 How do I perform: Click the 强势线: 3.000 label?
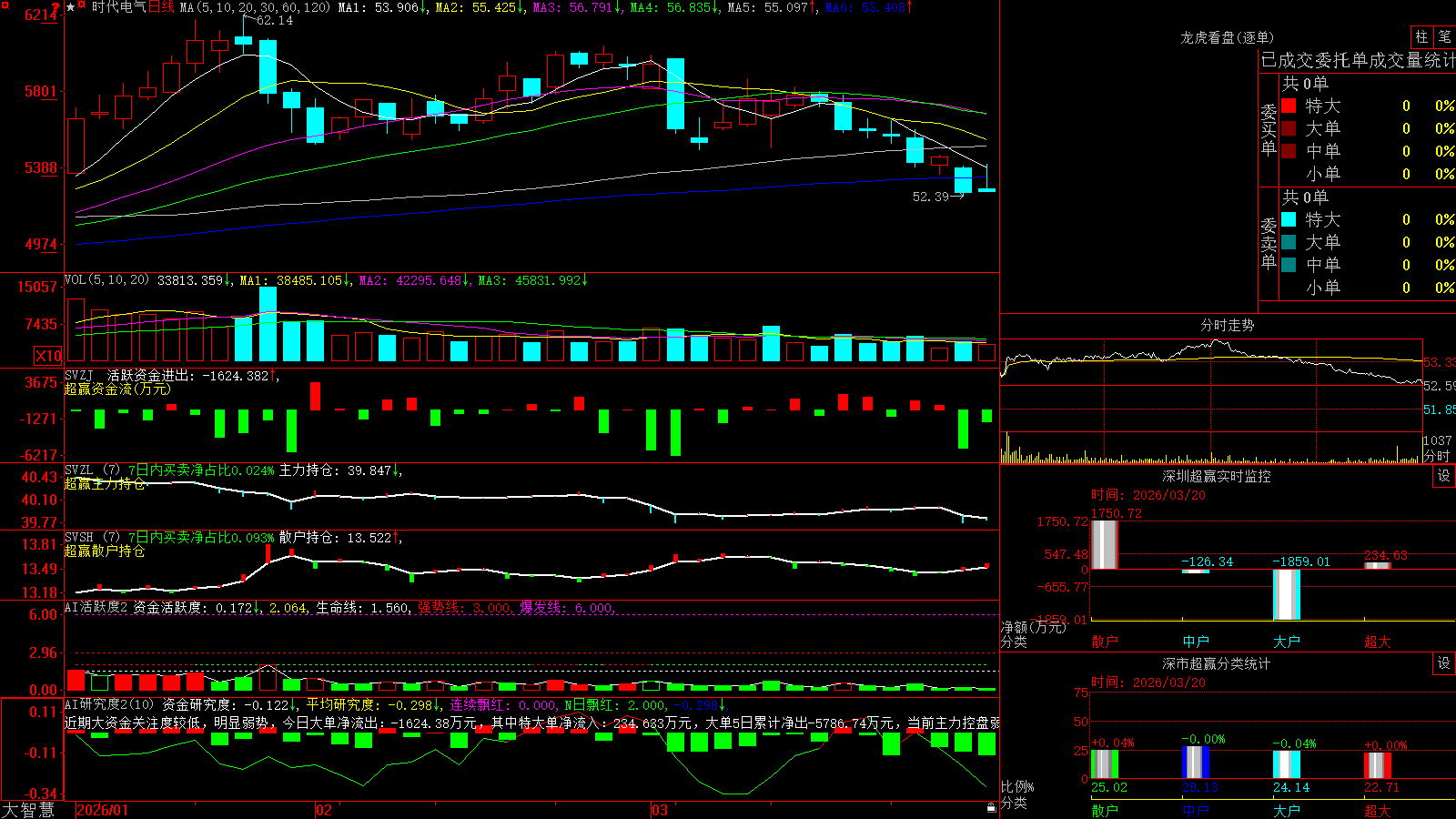[x=465, y=607]
